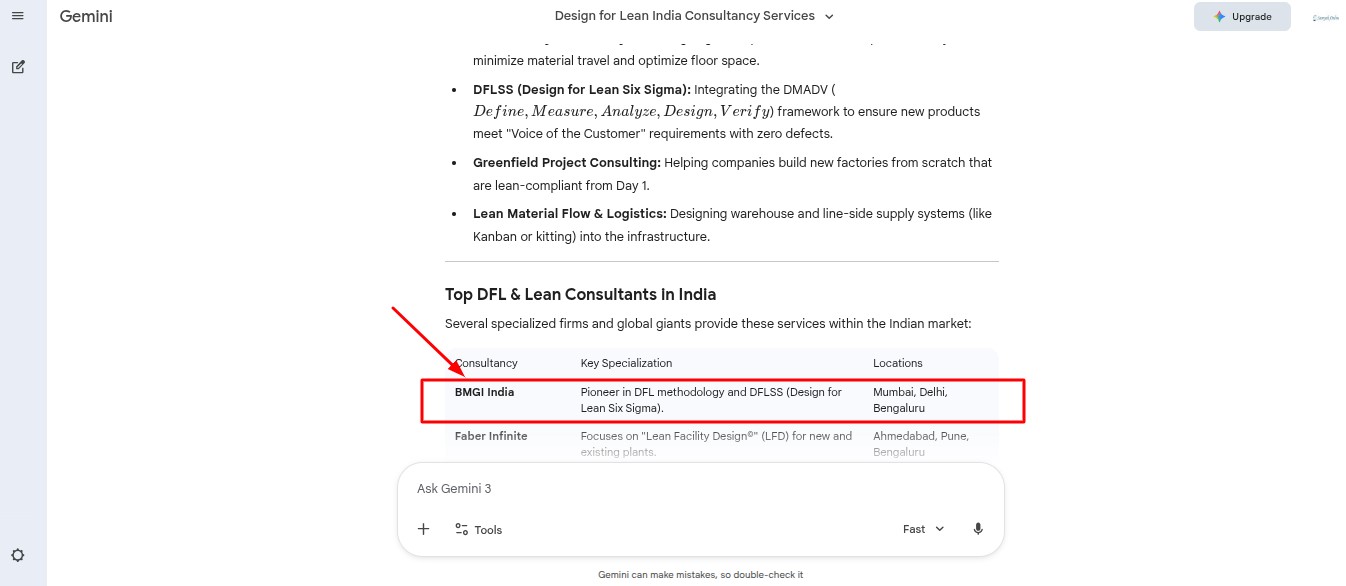
Task: Click the Upgrade button
Action: (1242, 17)
